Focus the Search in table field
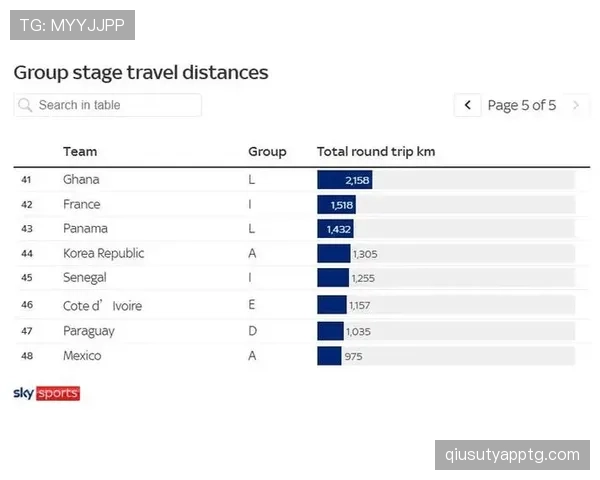Screen dimensions: 600x480 [108, 105]
